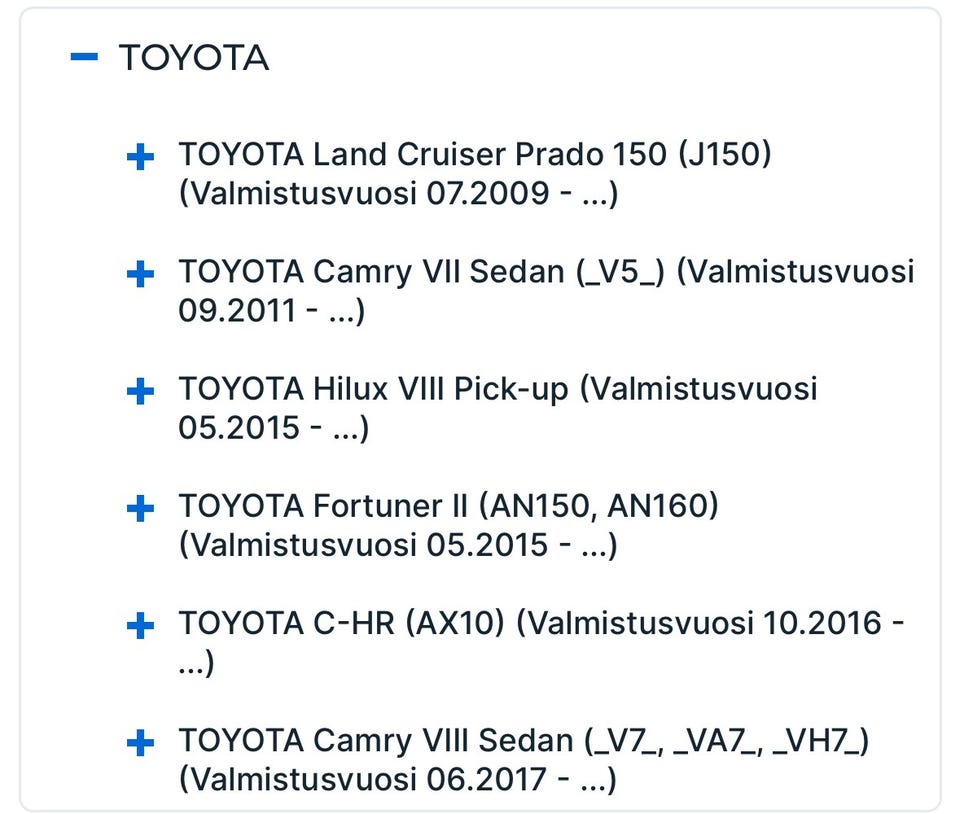The width and height of the screenshot is (960, 814).
Task: Expand the C-HR (AX10) plus icon
Action: tap(141, 626)
